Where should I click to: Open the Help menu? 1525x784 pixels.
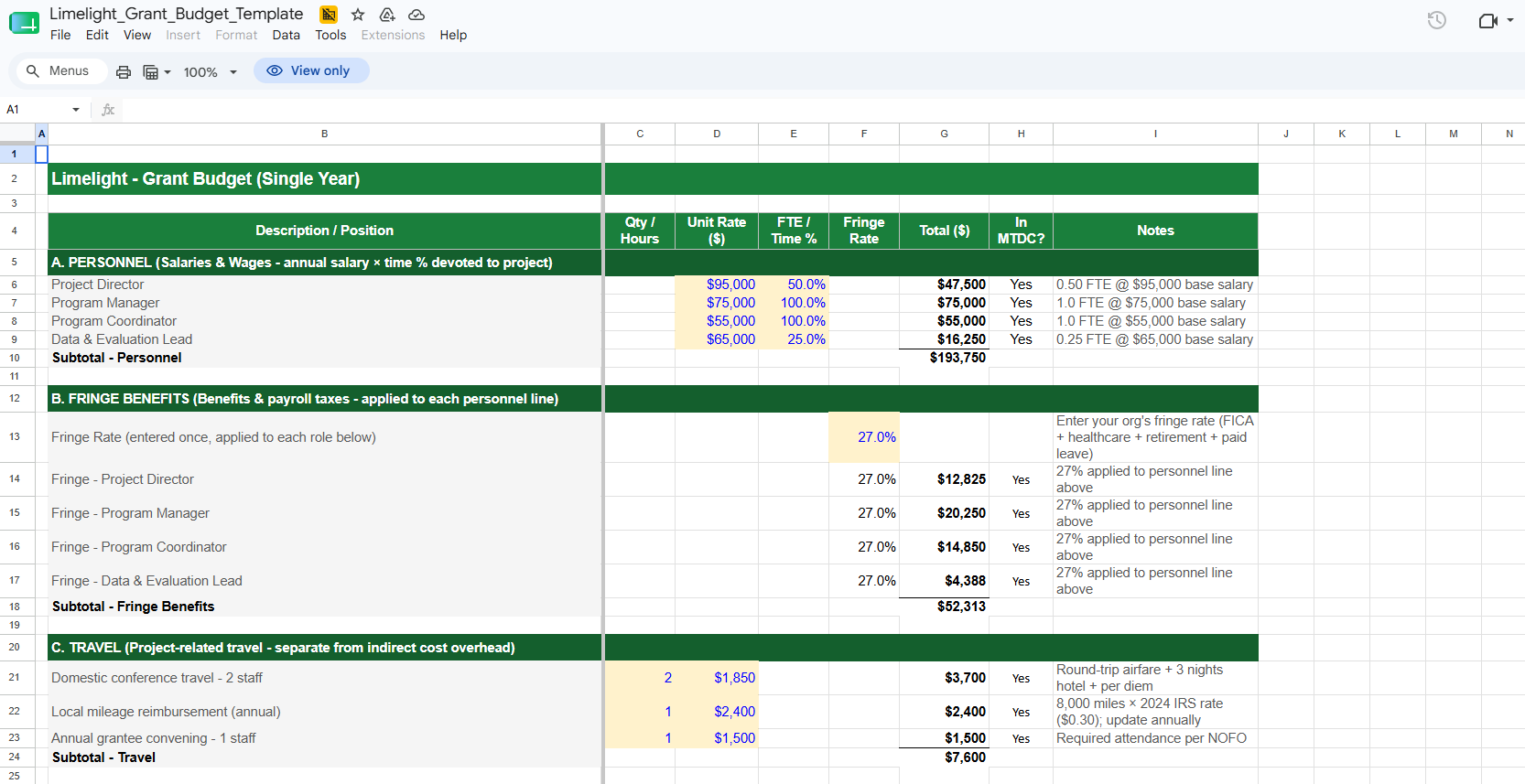pos(453,35)
